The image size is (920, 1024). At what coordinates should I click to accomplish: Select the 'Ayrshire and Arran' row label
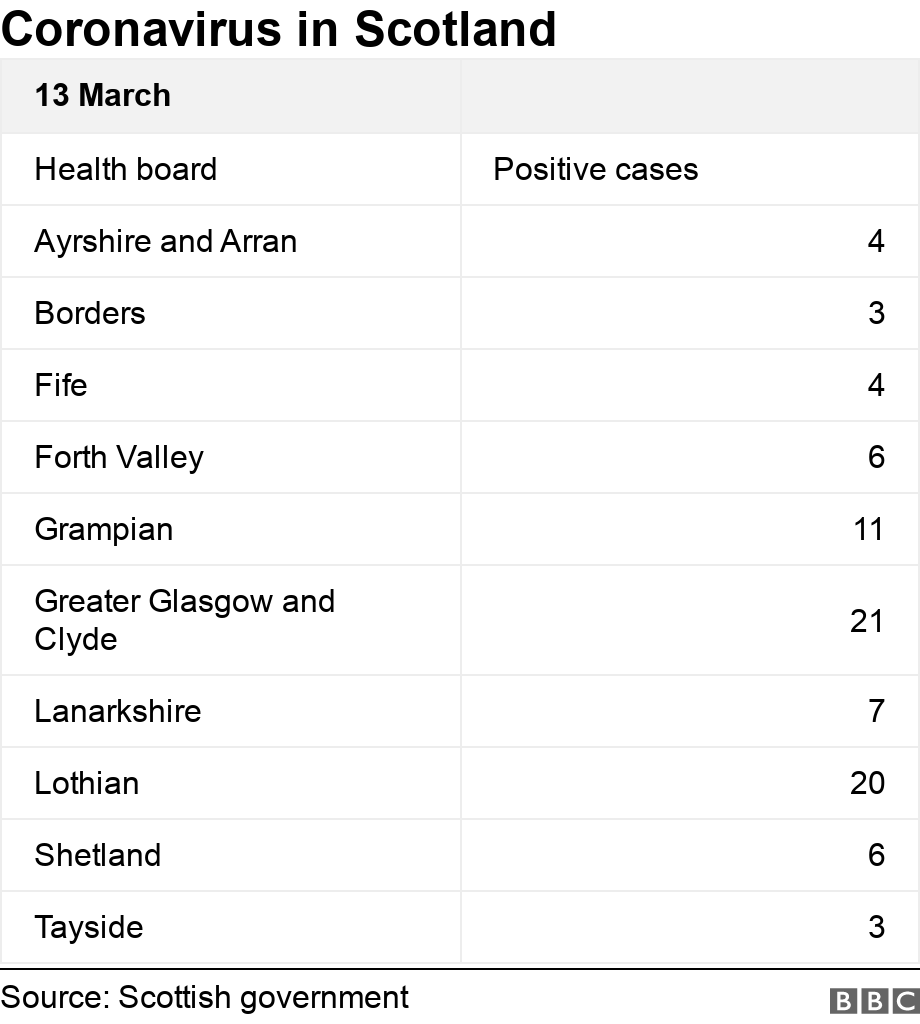click(166, 241)
